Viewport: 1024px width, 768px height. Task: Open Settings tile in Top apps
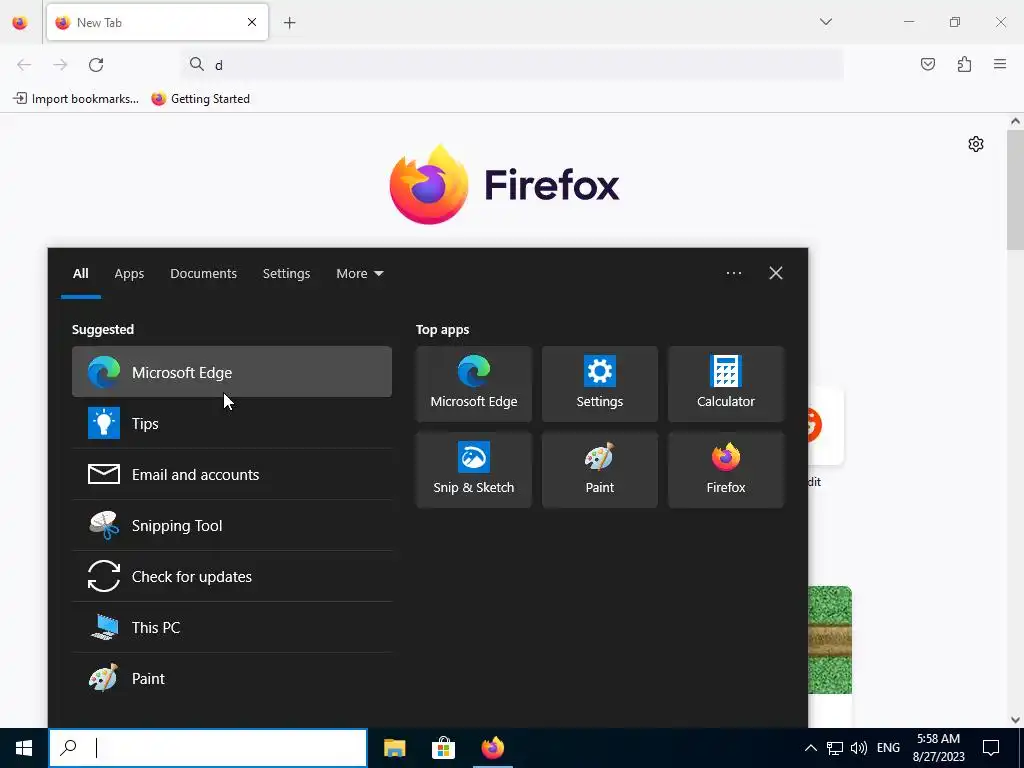tap(600, 384)
